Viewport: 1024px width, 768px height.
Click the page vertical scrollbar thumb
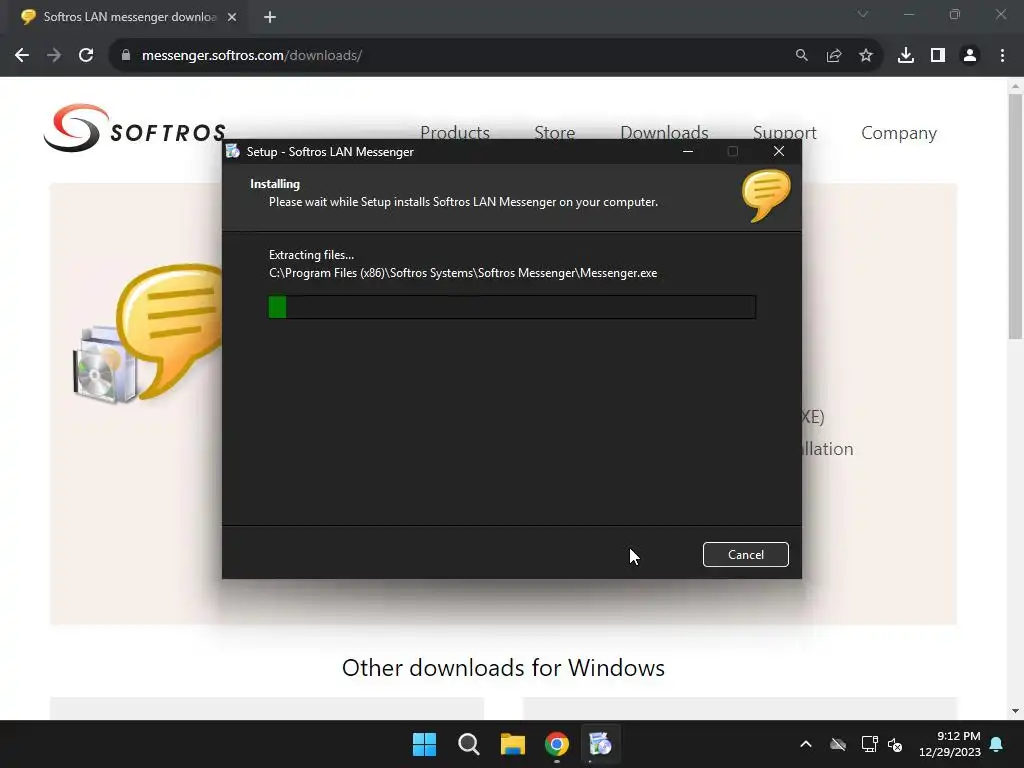1015,216
